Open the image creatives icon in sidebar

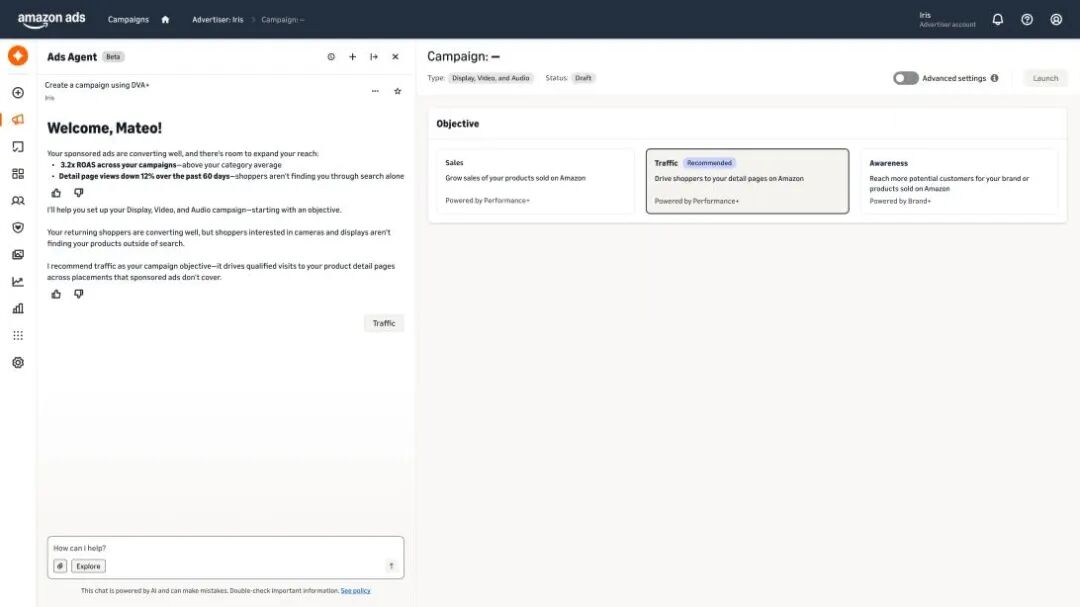pyautogui.click(x=18, y=254)
